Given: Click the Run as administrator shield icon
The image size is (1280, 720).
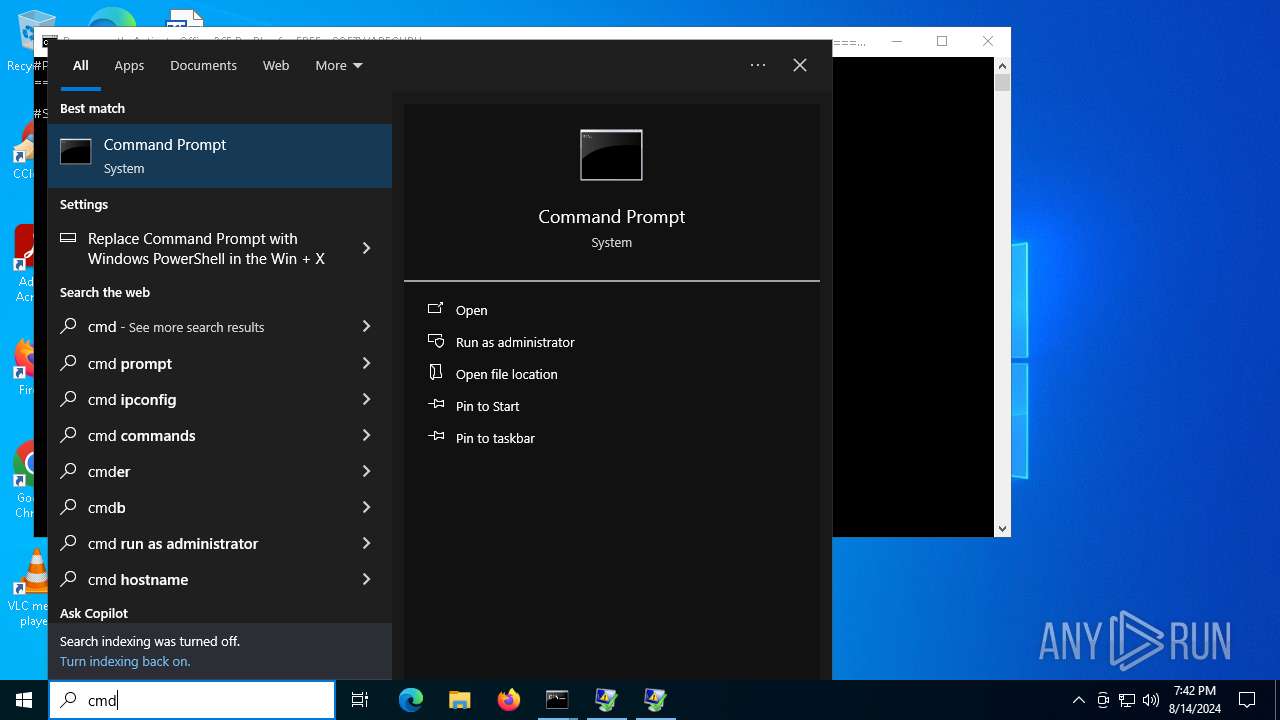Looking at the screenshot, I should [x=436, y=341].
